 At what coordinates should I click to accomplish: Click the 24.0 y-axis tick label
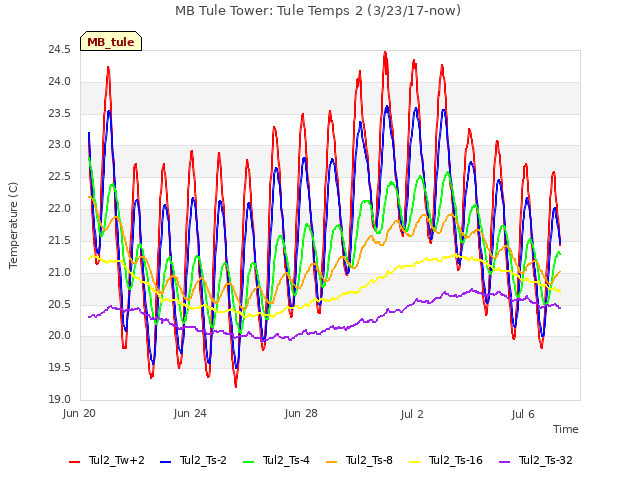(59, 82)
